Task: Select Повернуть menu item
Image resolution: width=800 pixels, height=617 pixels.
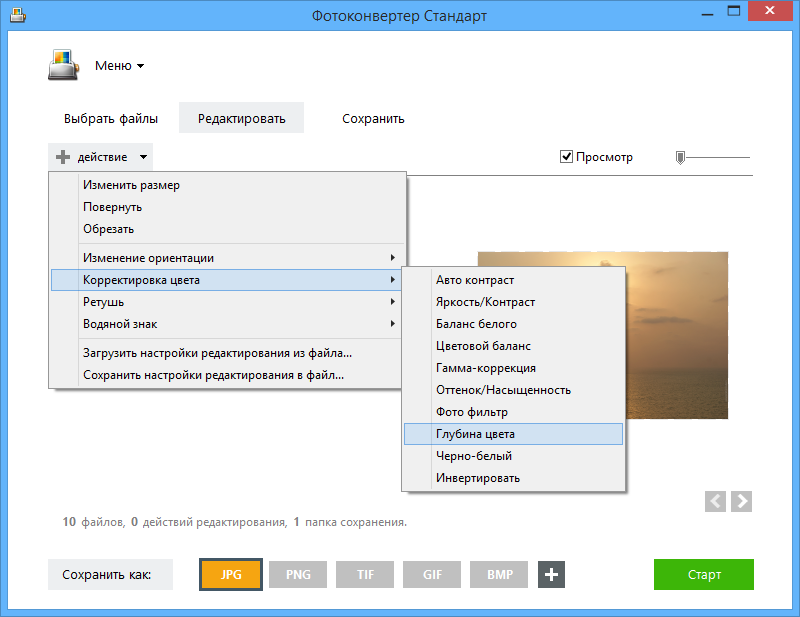Action: [227, 207]
